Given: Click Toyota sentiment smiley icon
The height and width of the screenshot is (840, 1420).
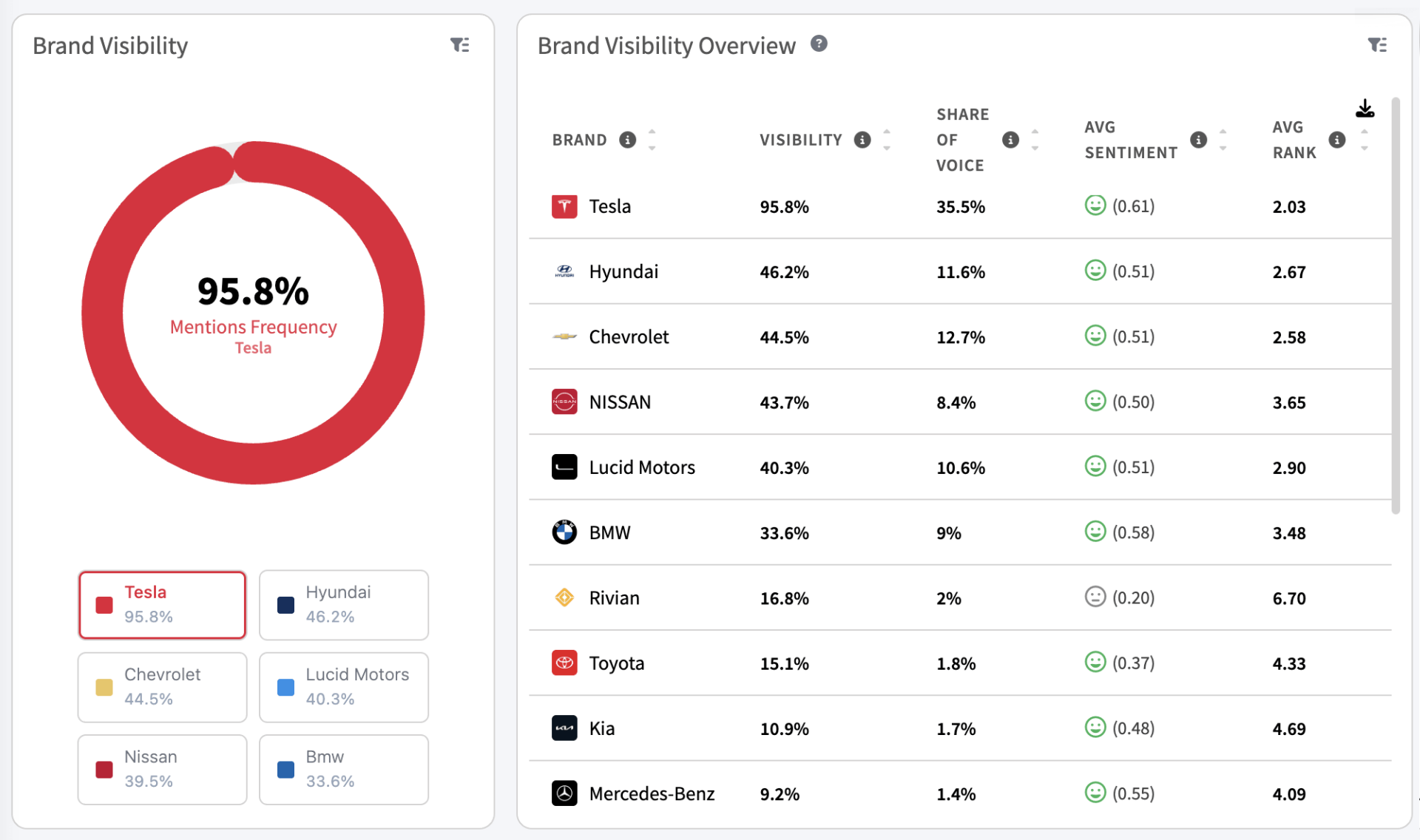Looking at the screenshot, I should point(1095,662).
